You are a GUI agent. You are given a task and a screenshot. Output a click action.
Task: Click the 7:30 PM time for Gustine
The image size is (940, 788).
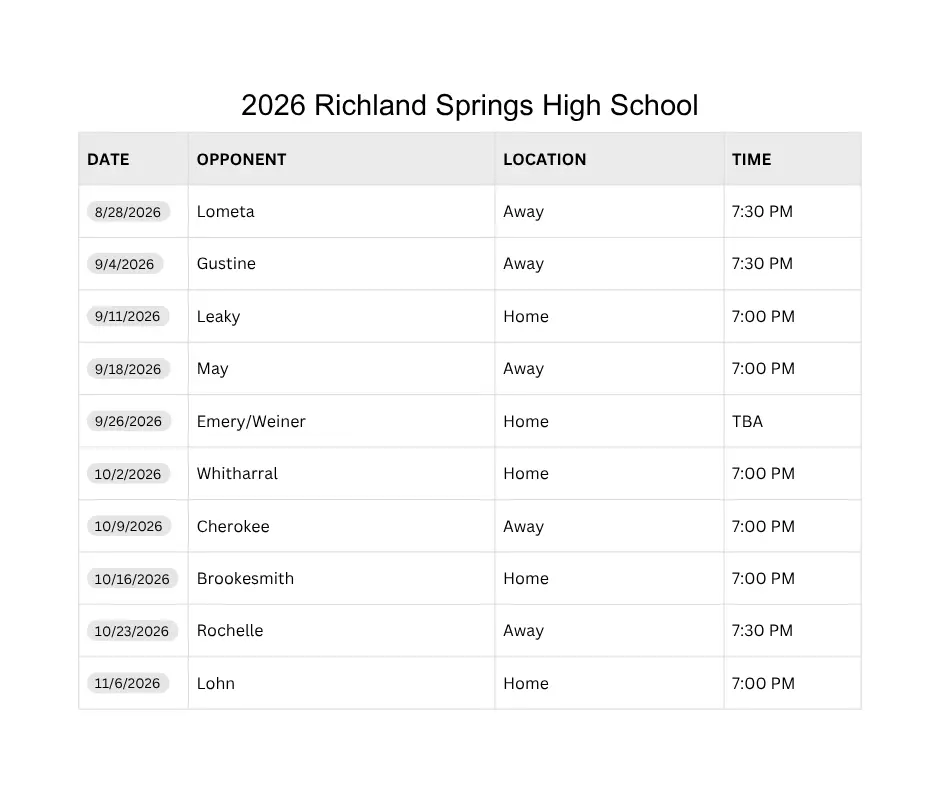pos(762,264)
